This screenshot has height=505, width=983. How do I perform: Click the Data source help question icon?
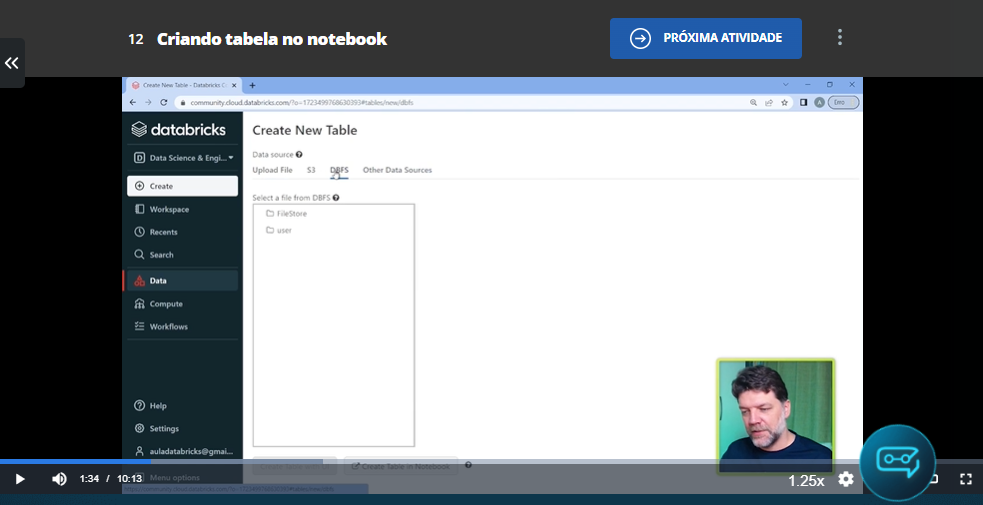tap(299, 154)
